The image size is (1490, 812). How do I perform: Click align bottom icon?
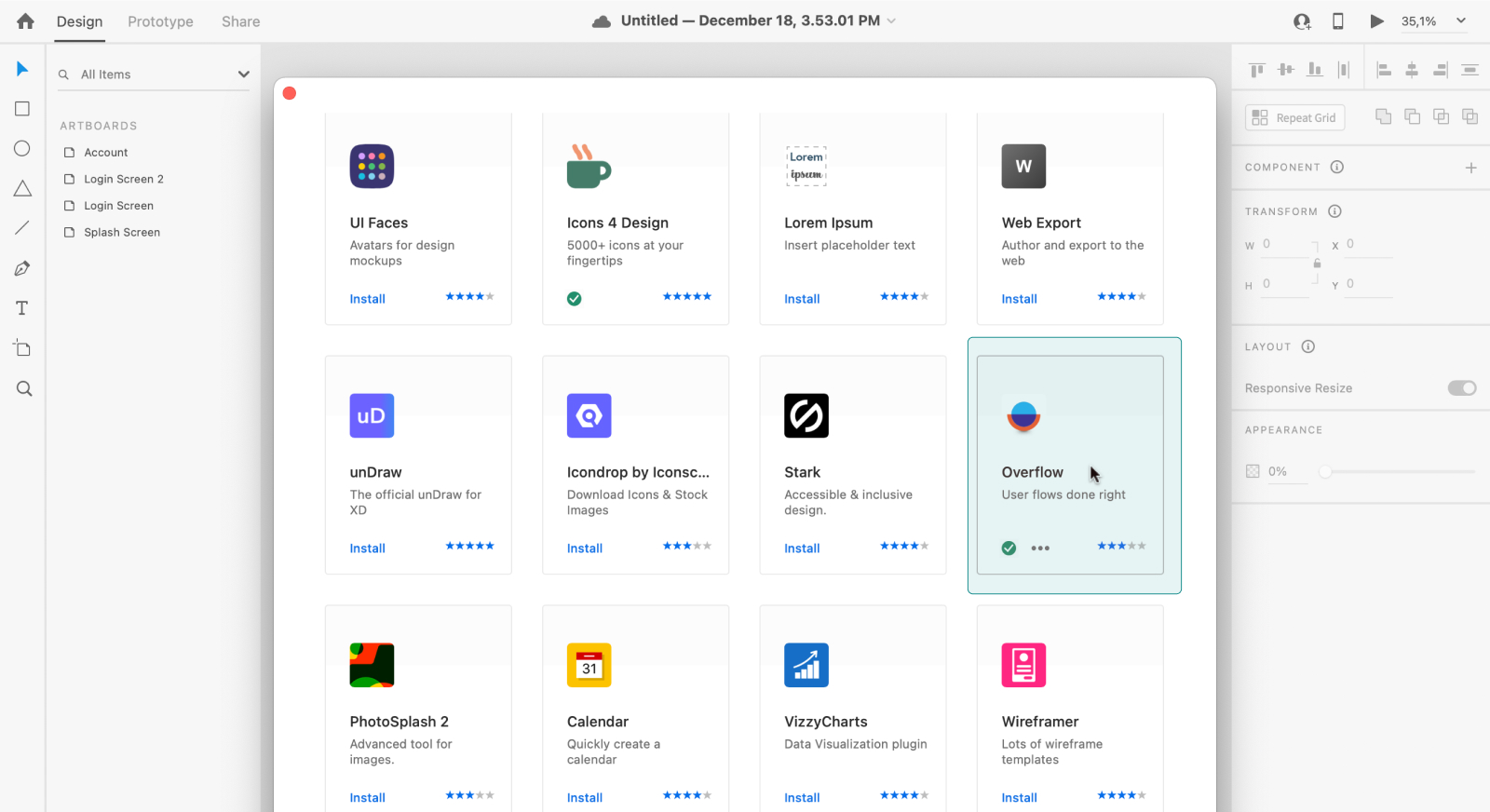[x=1315, y=70]
